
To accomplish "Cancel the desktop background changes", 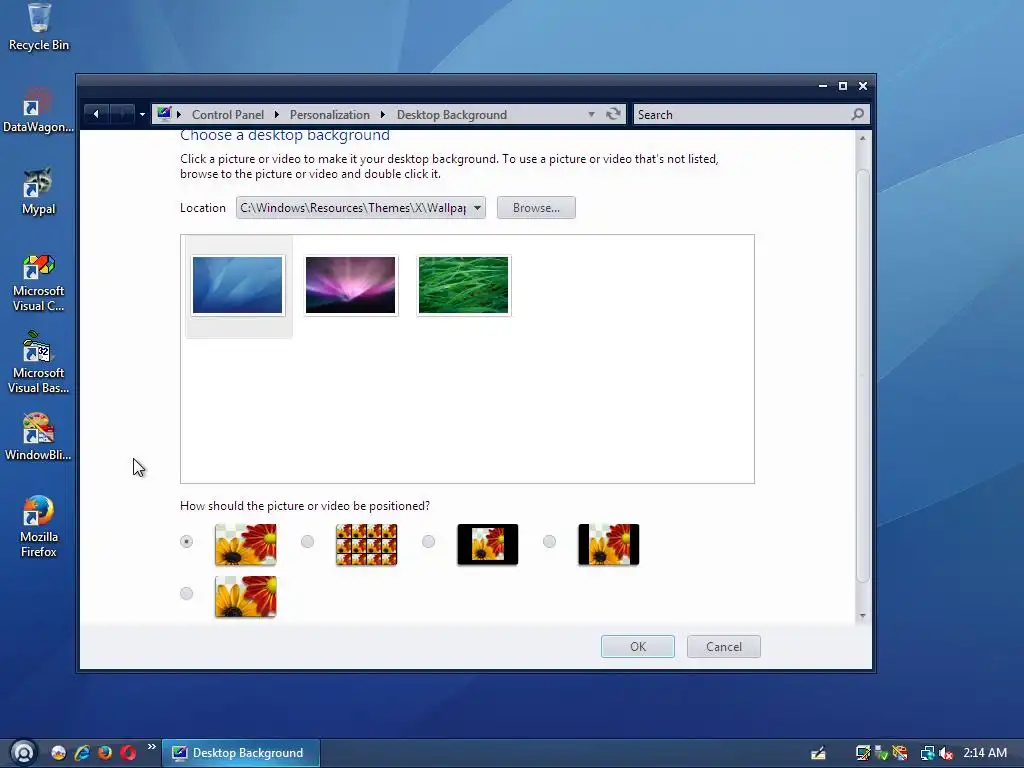I will 724,647.
